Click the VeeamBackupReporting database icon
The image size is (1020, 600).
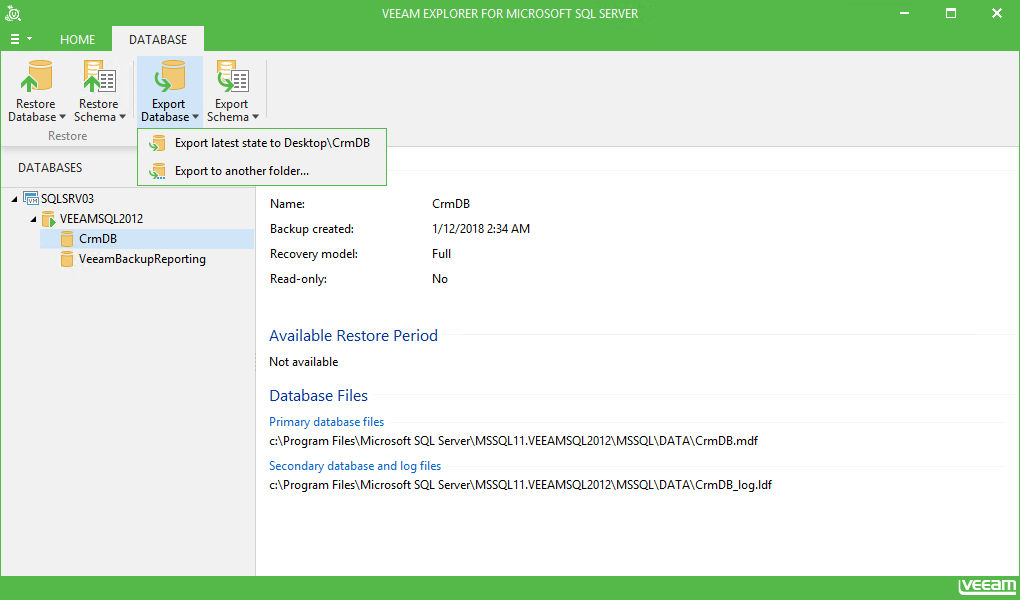[x=66, y=259]
